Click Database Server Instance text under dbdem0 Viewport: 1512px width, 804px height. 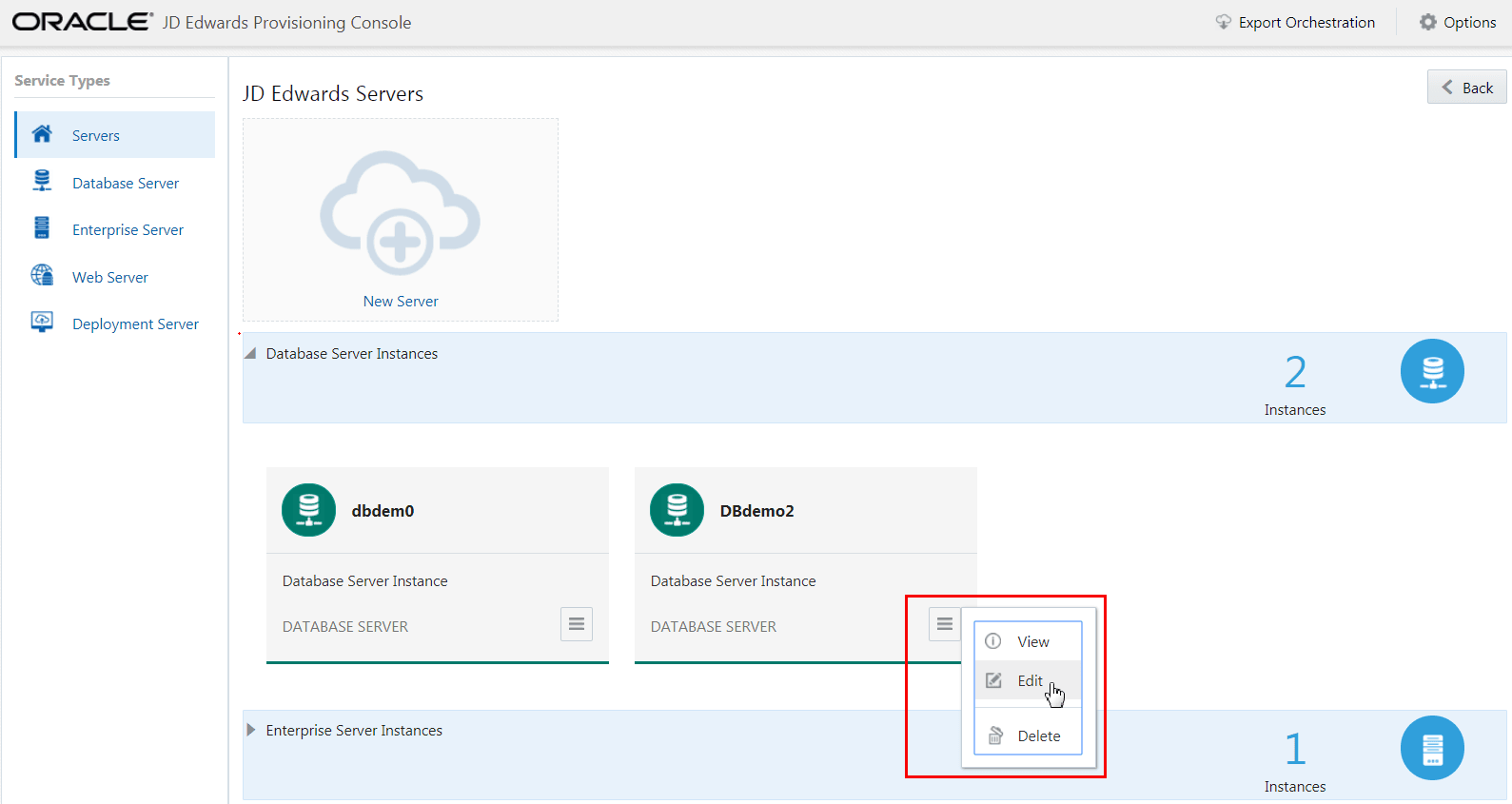[x=365, y=580]
